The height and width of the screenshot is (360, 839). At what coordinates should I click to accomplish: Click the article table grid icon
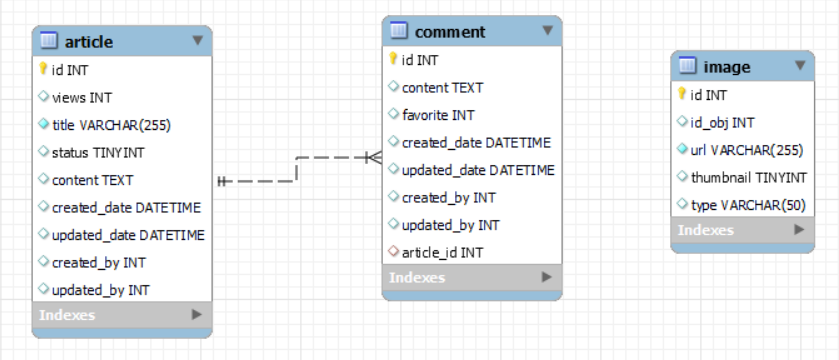click(x=49, y=41)
